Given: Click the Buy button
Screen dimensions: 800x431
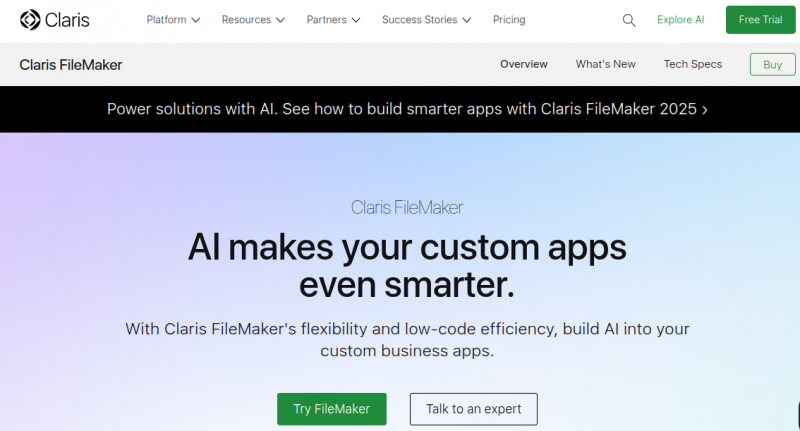Looking at the screenshot, I should click(772, 64).
